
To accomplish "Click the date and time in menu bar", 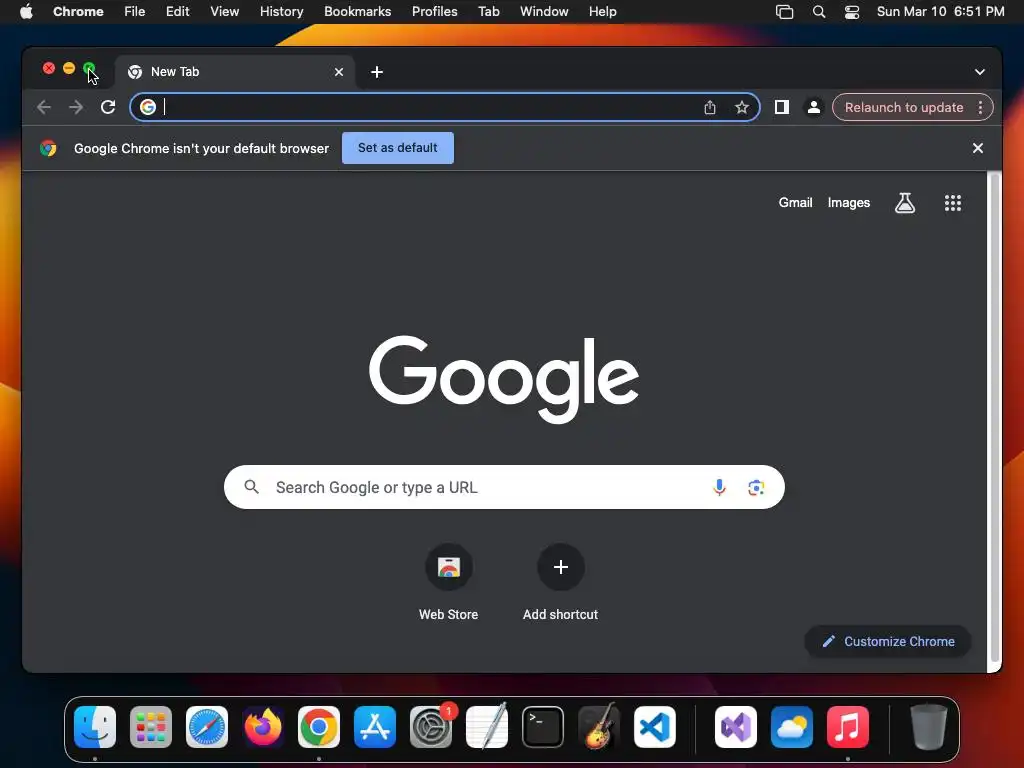I will 940,12.
